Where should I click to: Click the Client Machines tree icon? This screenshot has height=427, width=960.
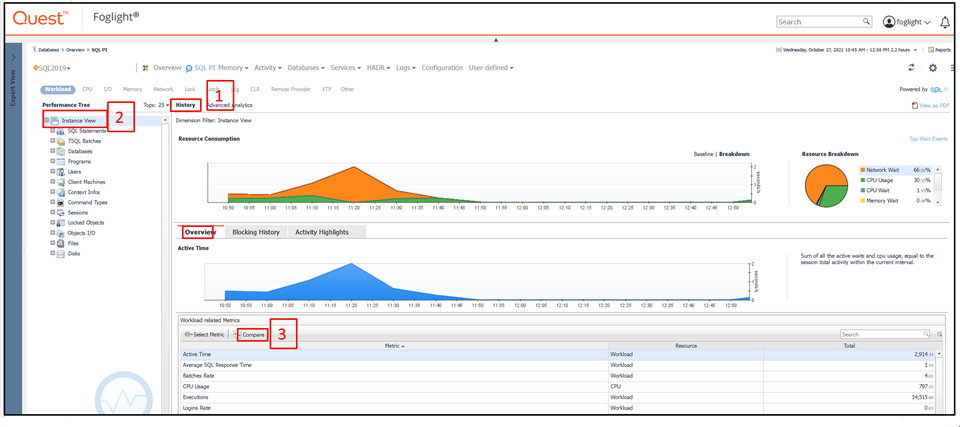click(x=61, y=182)
